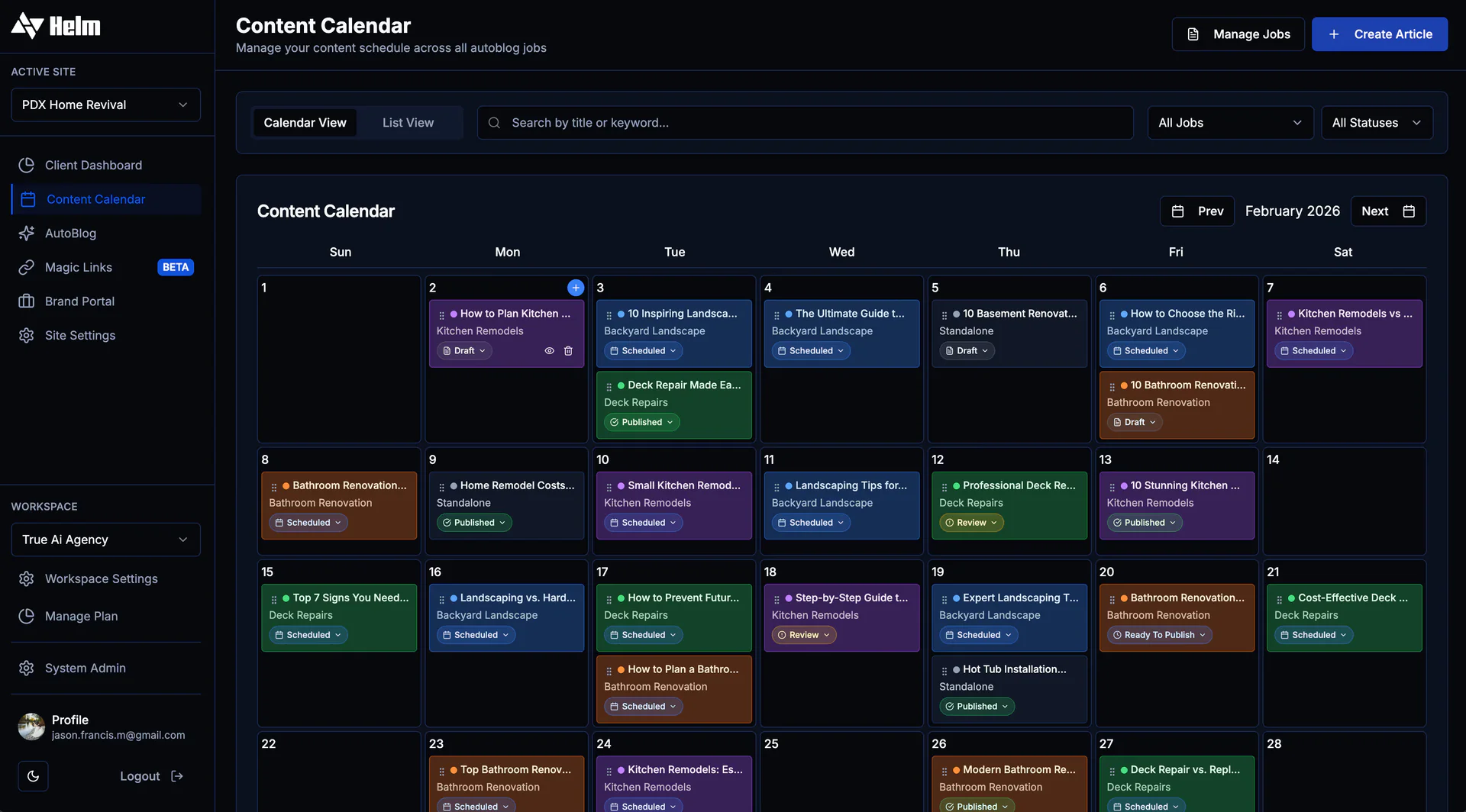1466x812 pixels.
Task: Expand the PDX Home Revival site selector
Action: [105, 105]
